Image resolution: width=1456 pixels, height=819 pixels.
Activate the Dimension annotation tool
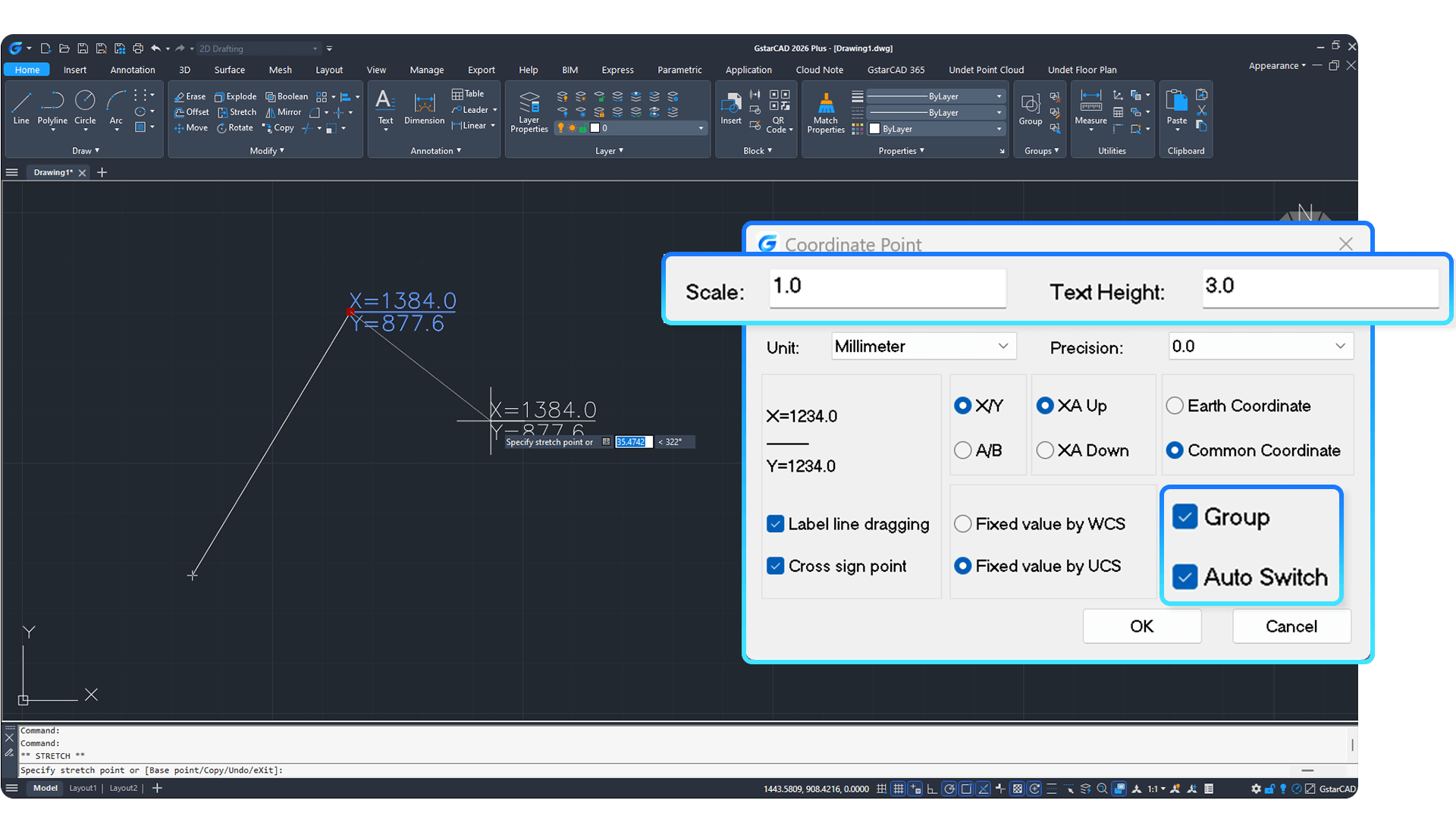pyautogui.click(x=425, y=108)
